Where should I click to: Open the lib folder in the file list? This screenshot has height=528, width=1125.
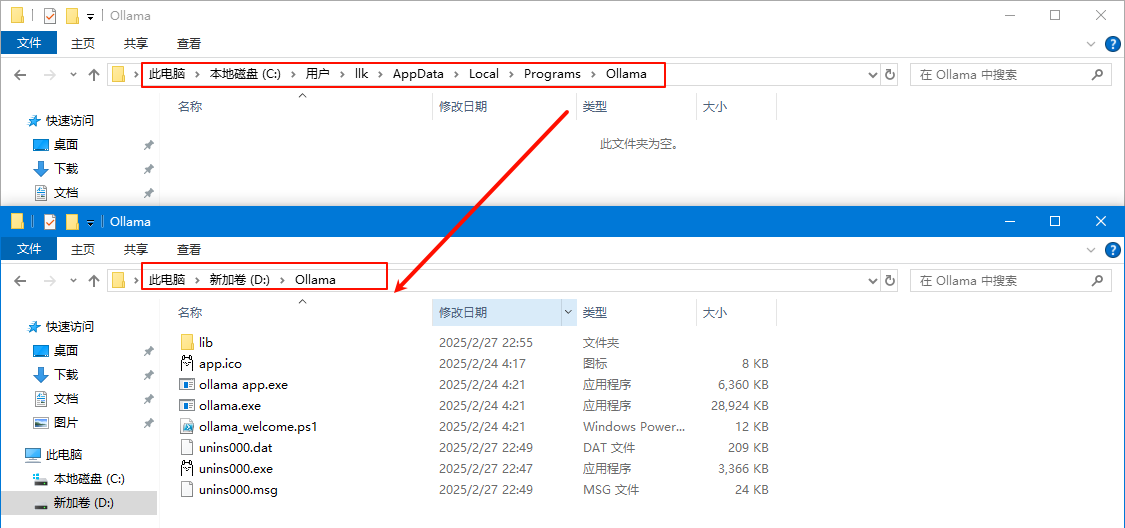pyautogui.click(x=205, y=342)
